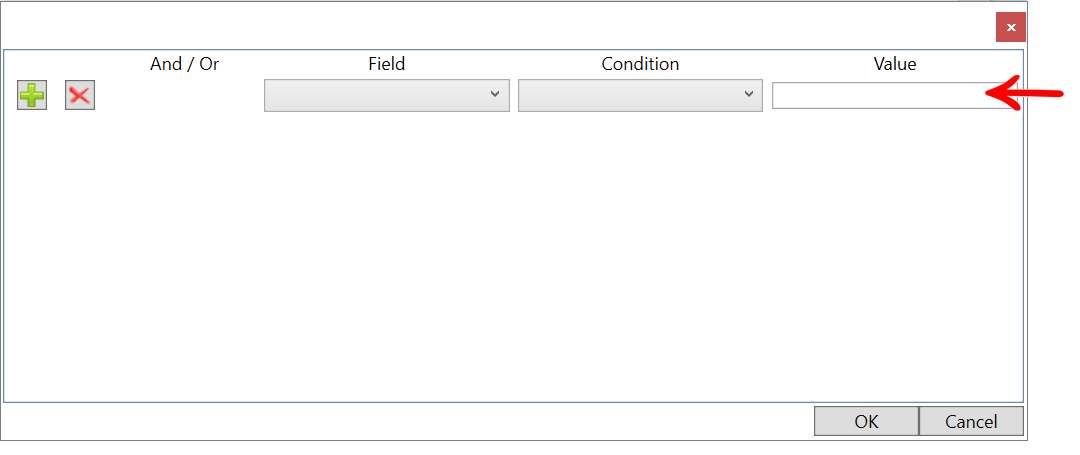The image size is (1080, 455).
Task: Focus the Value text input box
Action: [895, 95]
